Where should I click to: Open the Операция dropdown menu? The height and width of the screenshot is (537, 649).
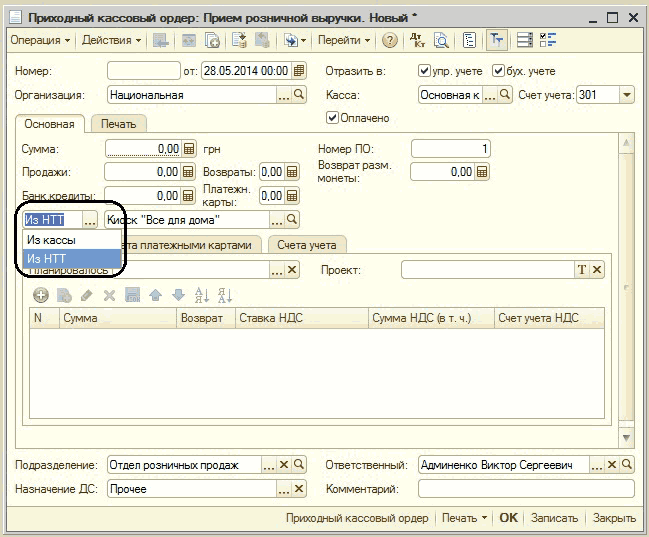coord(40,40)
